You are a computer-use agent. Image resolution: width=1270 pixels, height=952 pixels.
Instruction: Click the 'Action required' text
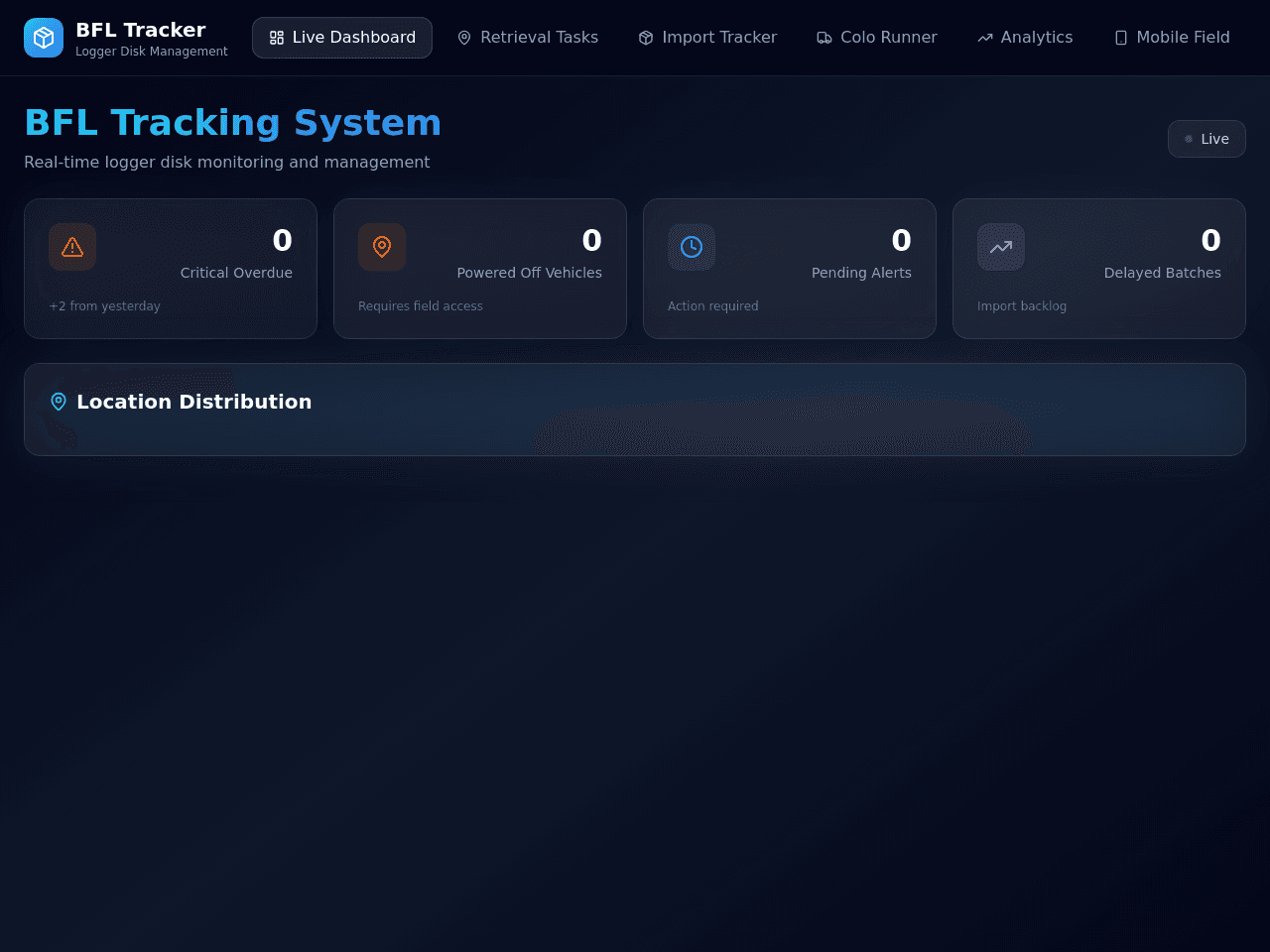click(712, 306)
